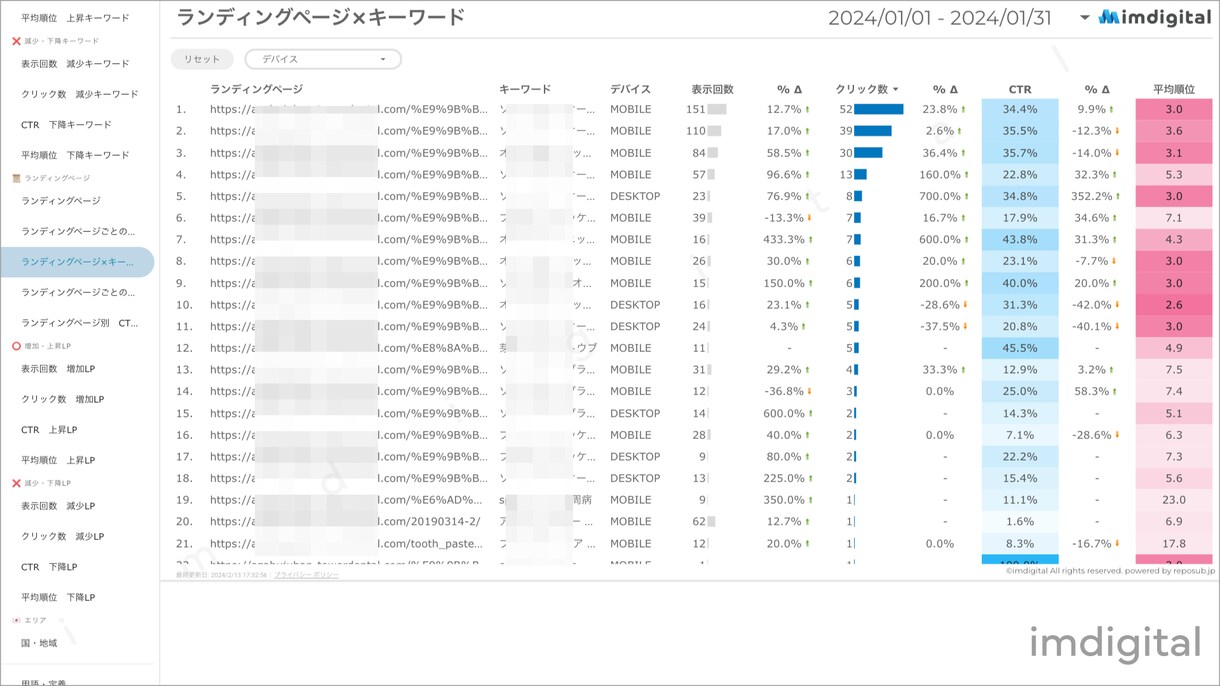Viewport: 1220px width, 686px height.
Task: Open ランディングページ別 CT... page
Action: 80,323
